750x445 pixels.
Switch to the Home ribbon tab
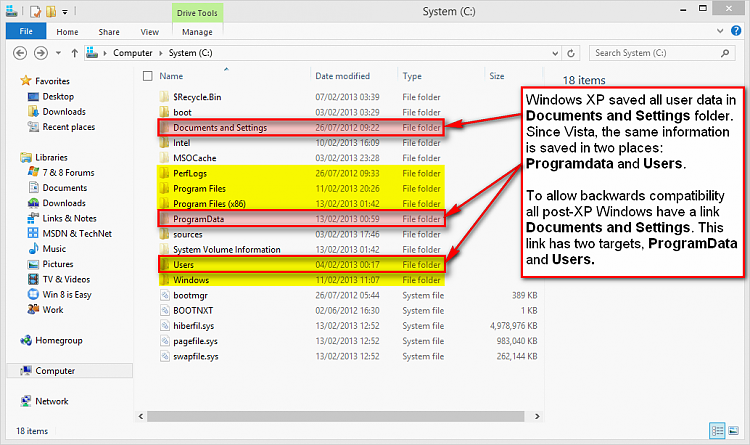(x=67, y=32)
